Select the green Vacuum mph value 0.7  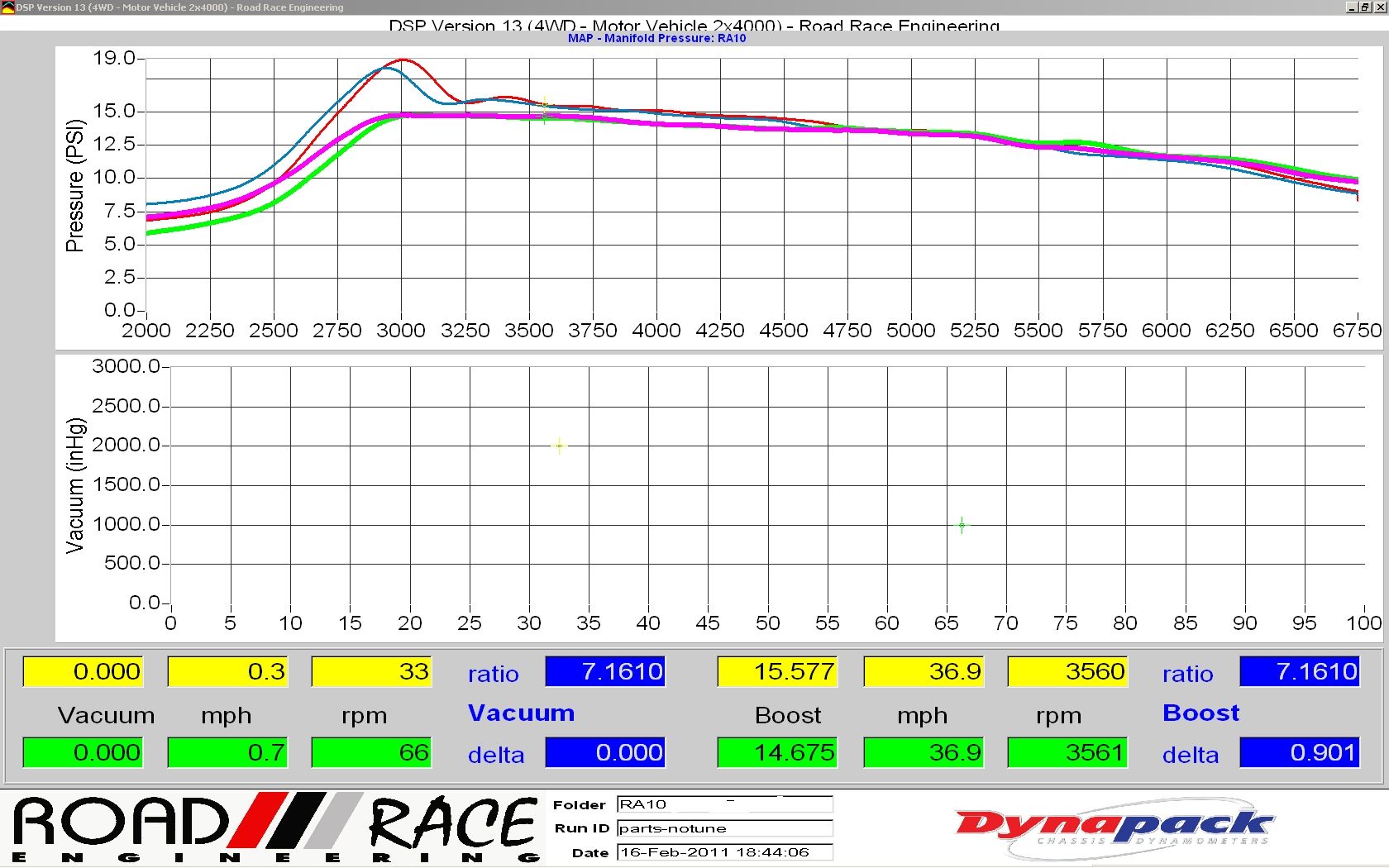pyautogui.click(x=227, y=752)
